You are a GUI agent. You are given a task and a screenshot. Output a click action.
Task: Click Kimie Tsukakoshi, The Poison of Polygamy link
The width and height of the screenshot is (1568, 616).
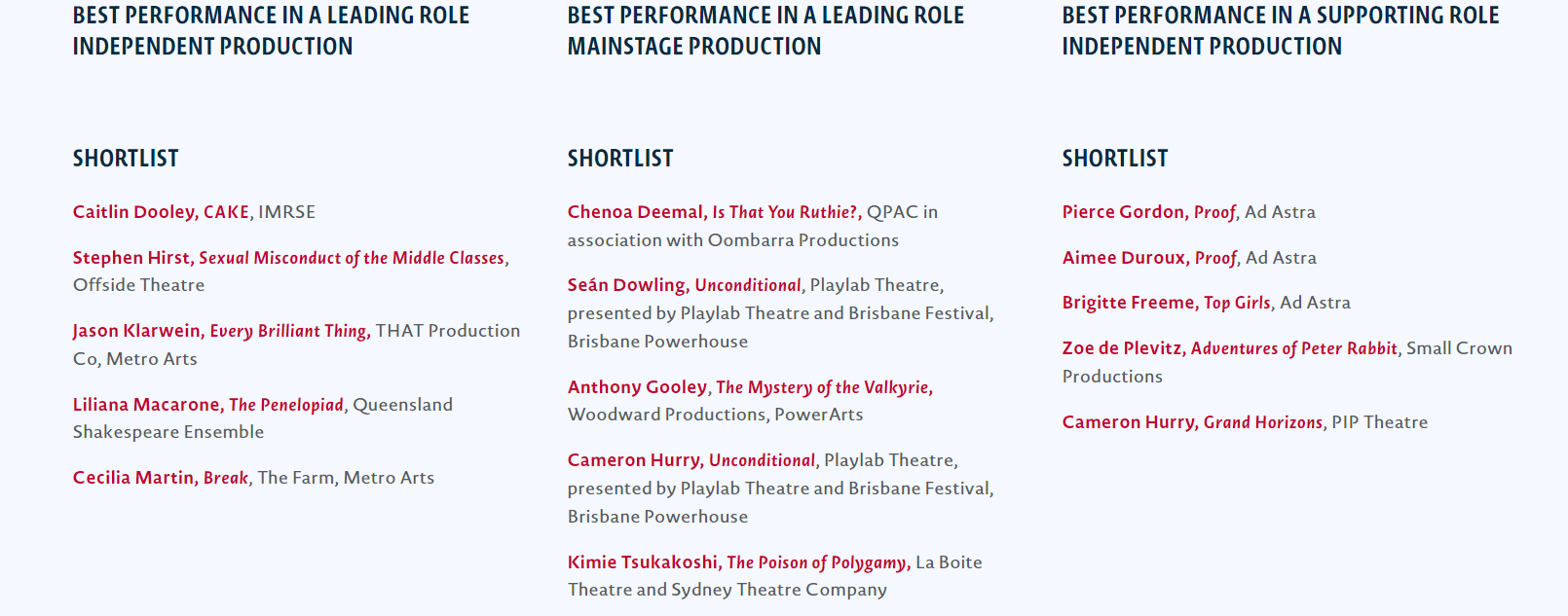coord(738,562)
